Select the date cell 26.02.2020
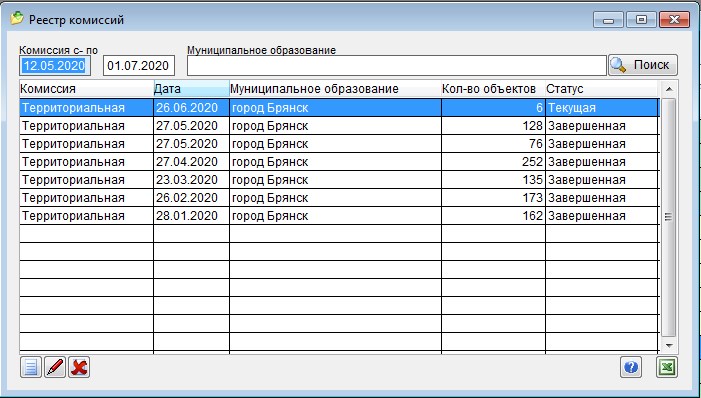The width and height of the screenshot is (701, 398). pyautogui.click(x=191, y=198)
